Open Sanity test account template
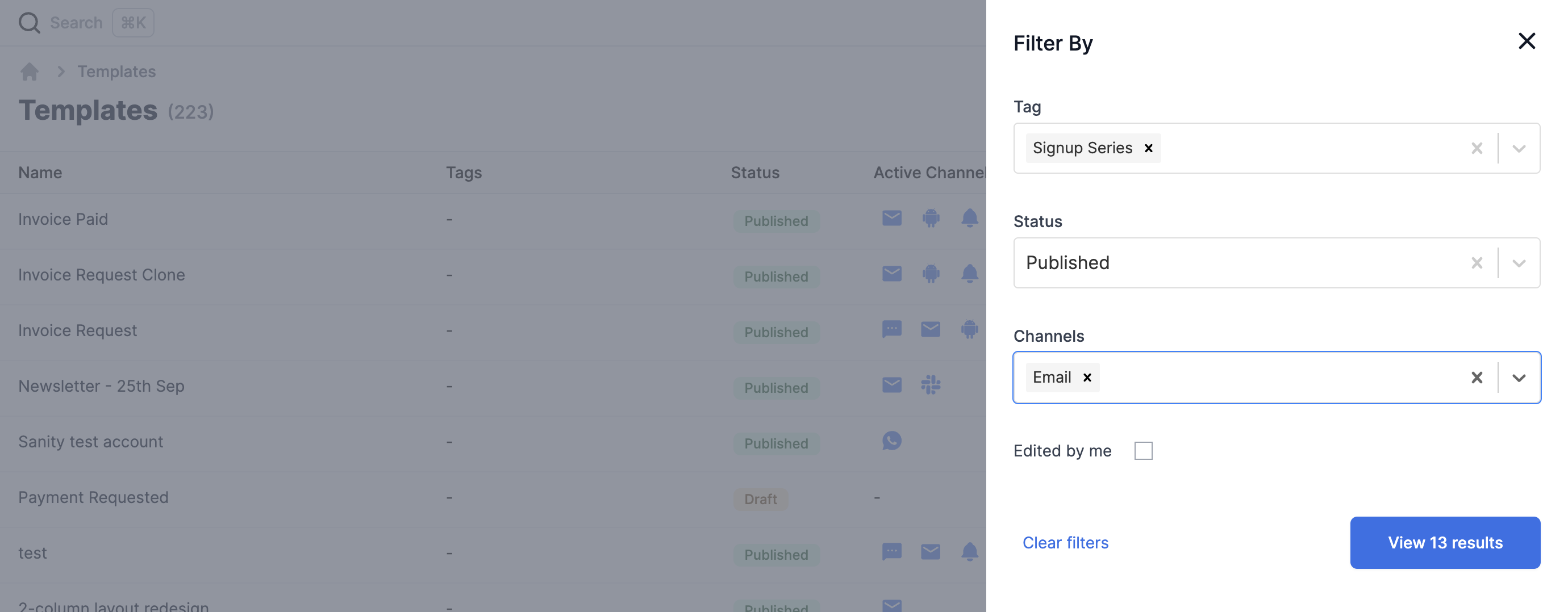Screen dimensions: 1568x612 [x=90, y=442]
